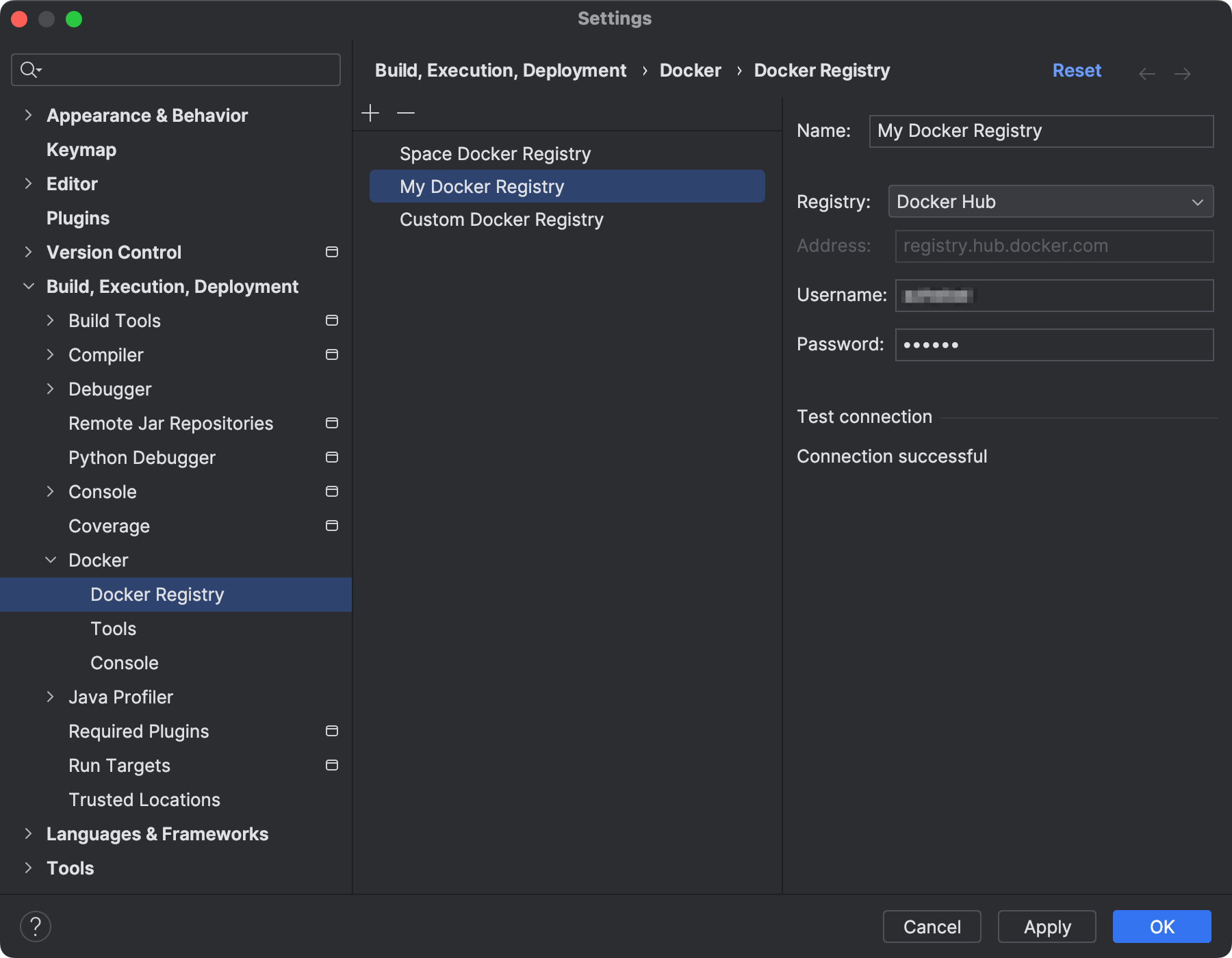Click the minus icon to remove a registry

405,112
